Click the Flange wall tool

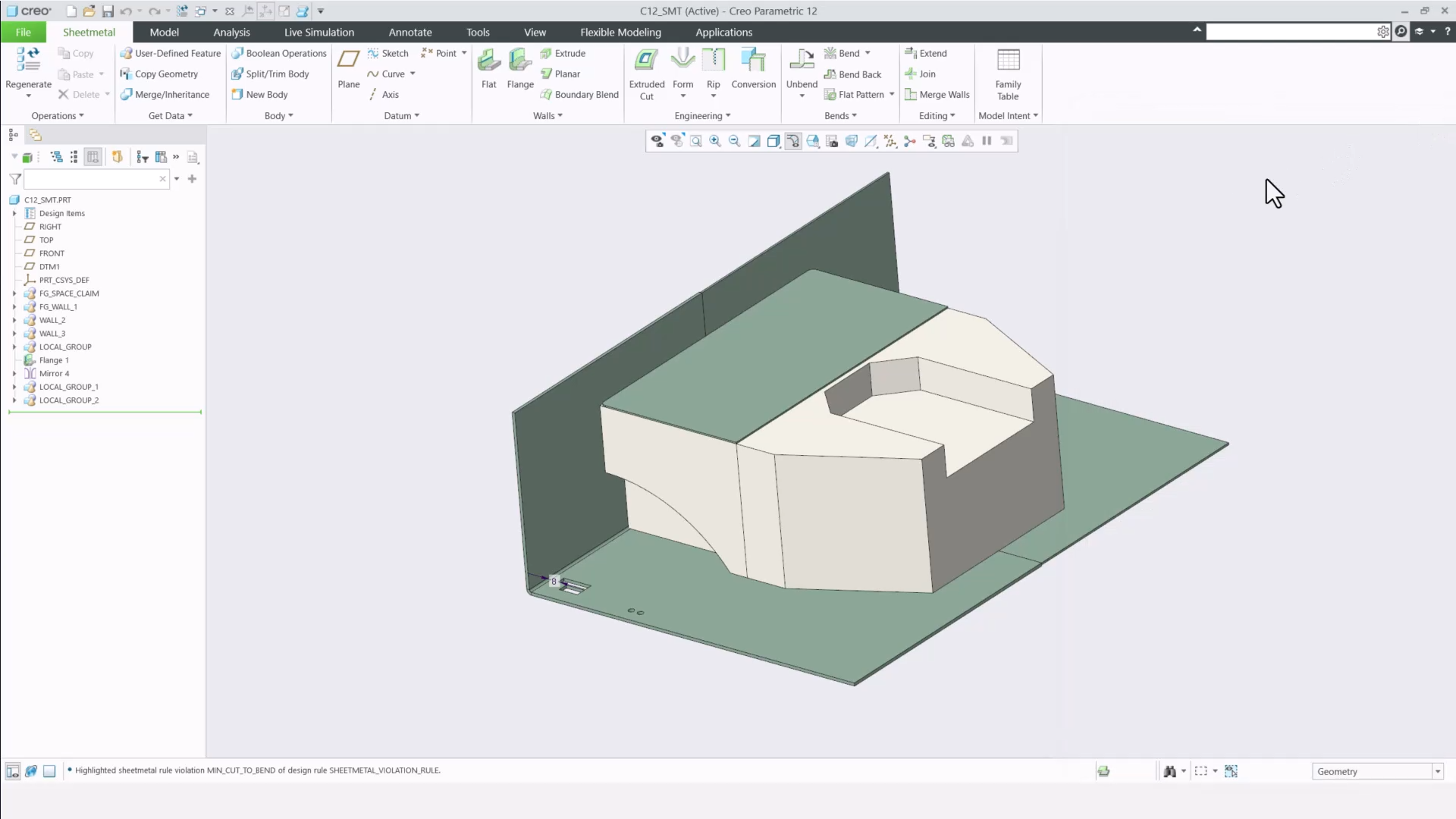click(x=520, y=69)
